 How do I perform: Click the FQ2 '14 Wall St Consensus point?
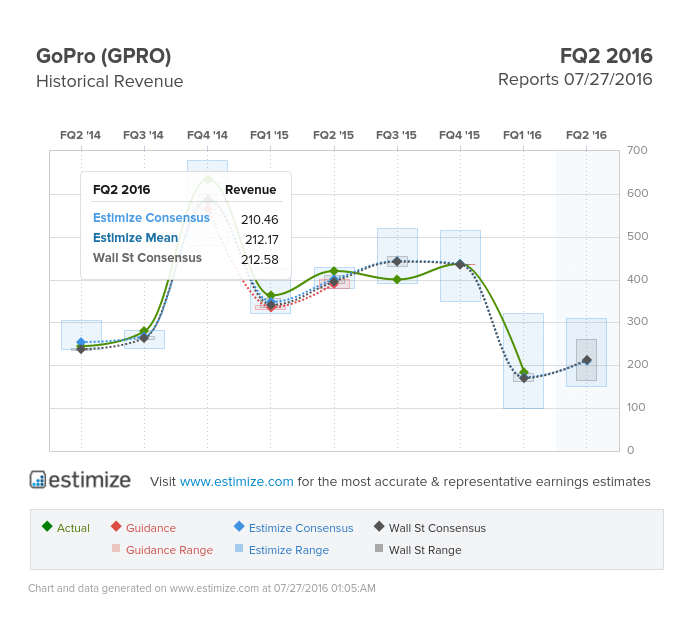point(81,349)
